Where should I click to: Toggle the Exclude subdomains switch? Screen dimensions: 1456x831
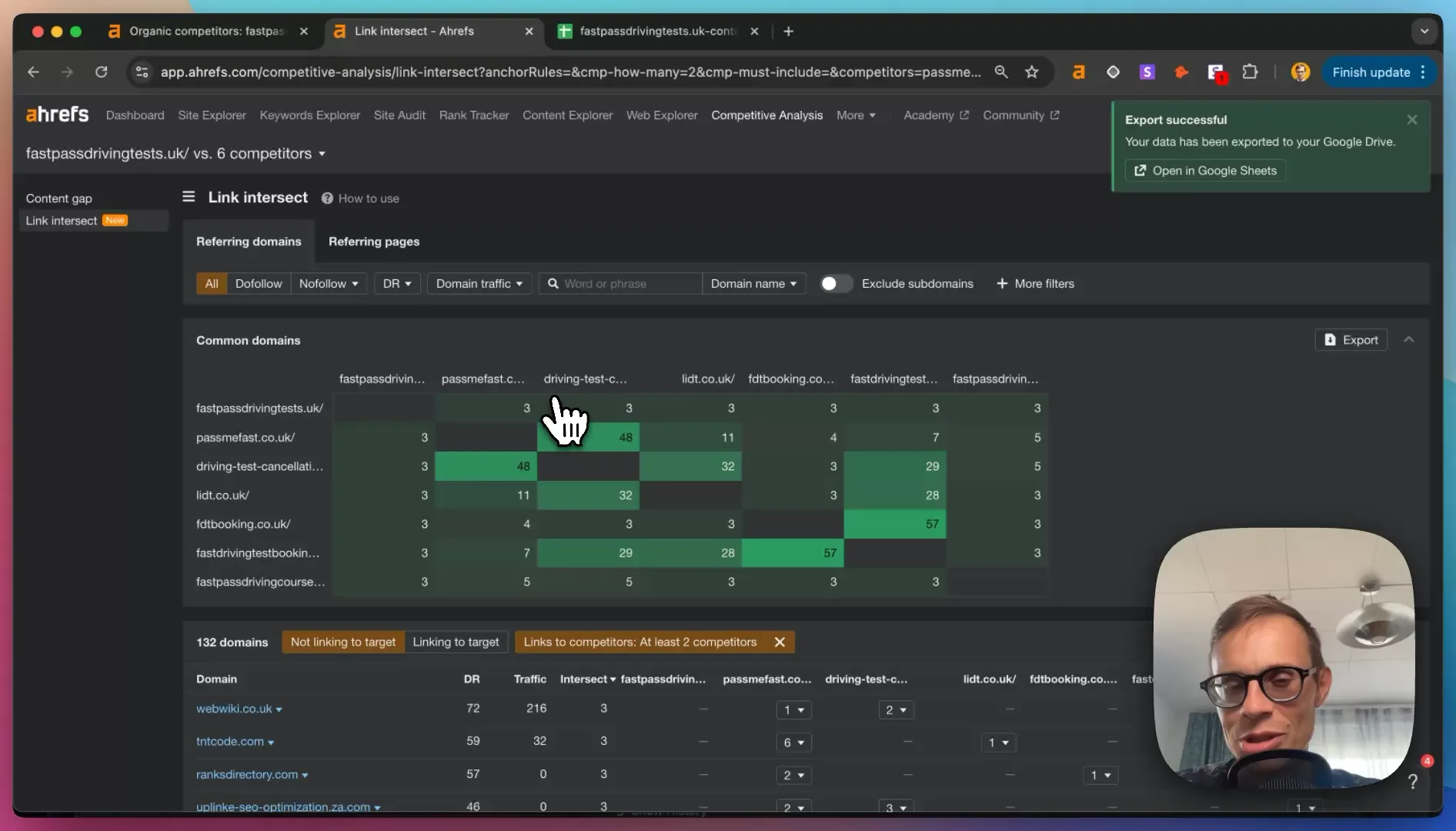pyautogui.click(x=836, y=284)
